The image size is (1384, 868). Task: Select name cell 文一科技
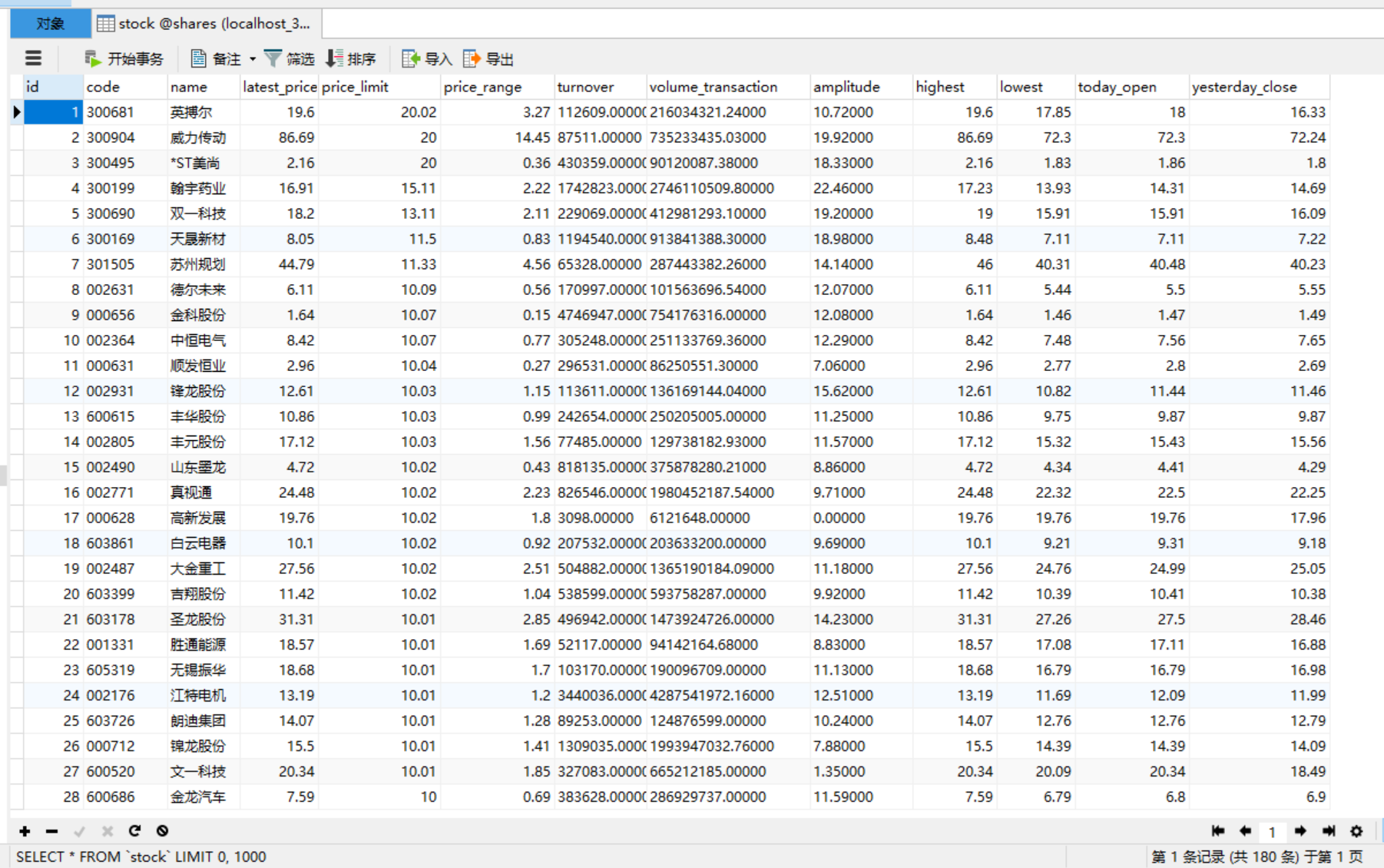point(204,771)
